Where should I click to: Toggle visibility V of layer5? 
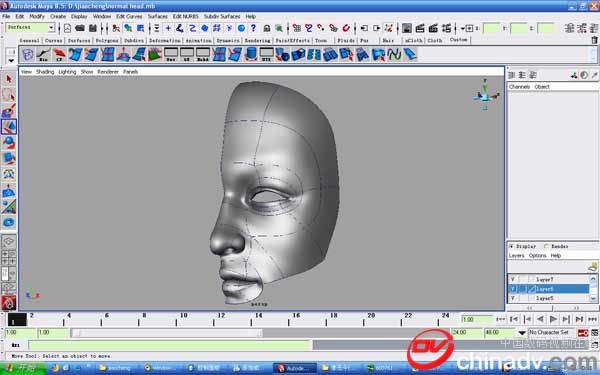513,298
